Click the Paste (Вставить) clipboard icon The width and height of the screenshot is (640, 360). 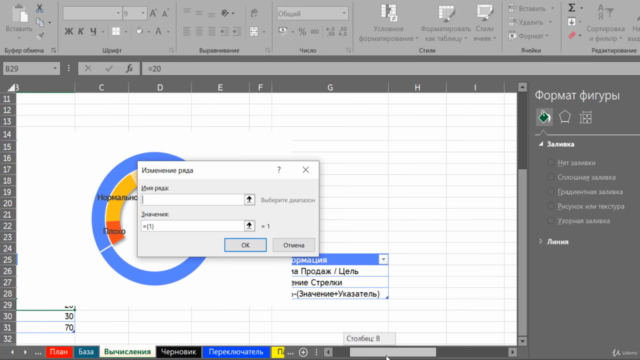[19, 14]
